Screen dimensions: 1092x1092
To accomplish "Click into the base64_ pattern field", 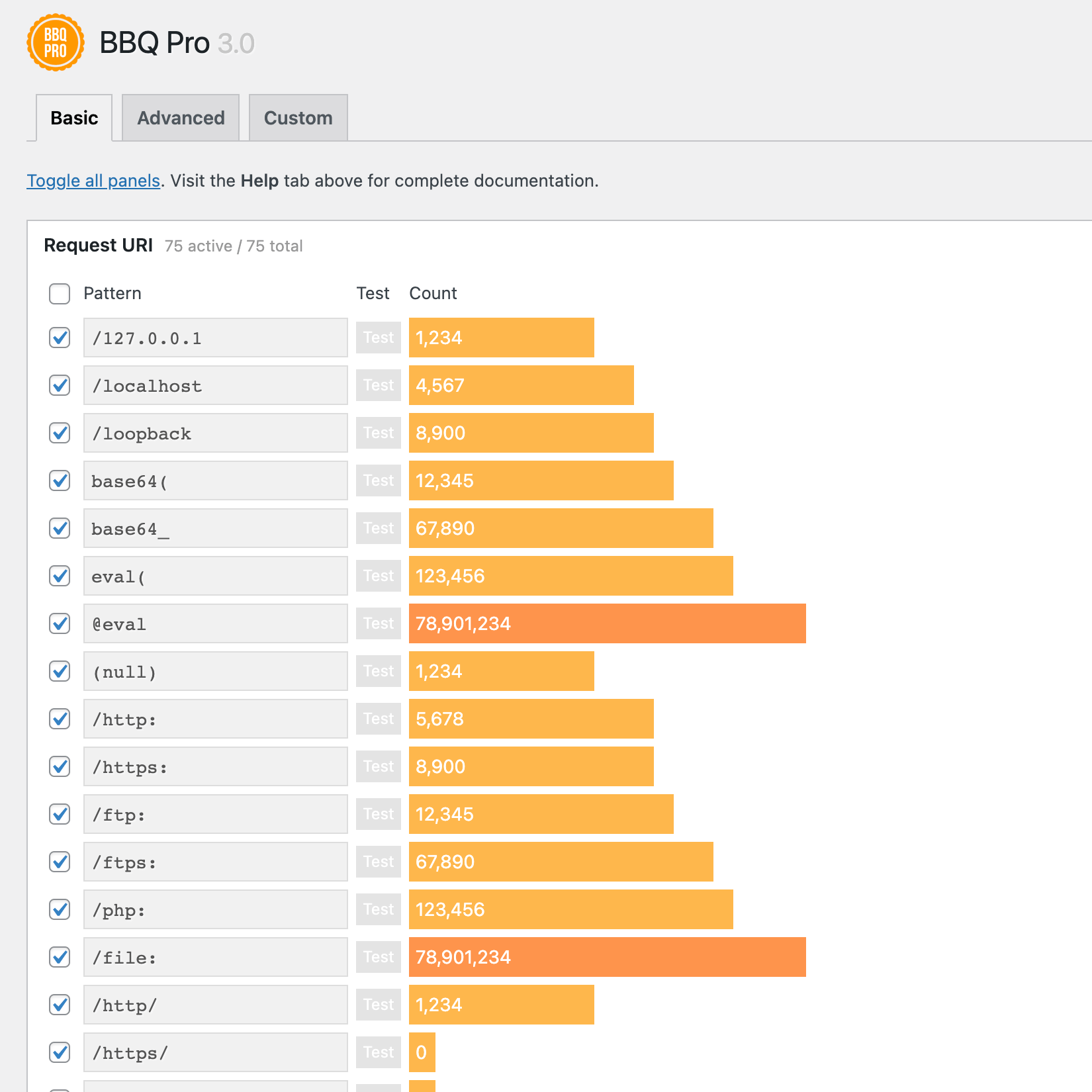I will pyautogui.click(x=215, y=528).
